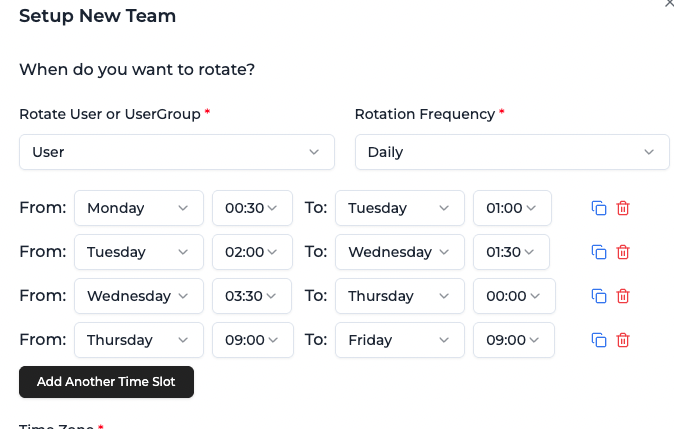Change the 00:30 start time dropdown
This screenshot has height=429, width=674.
(x=251, y=208)
